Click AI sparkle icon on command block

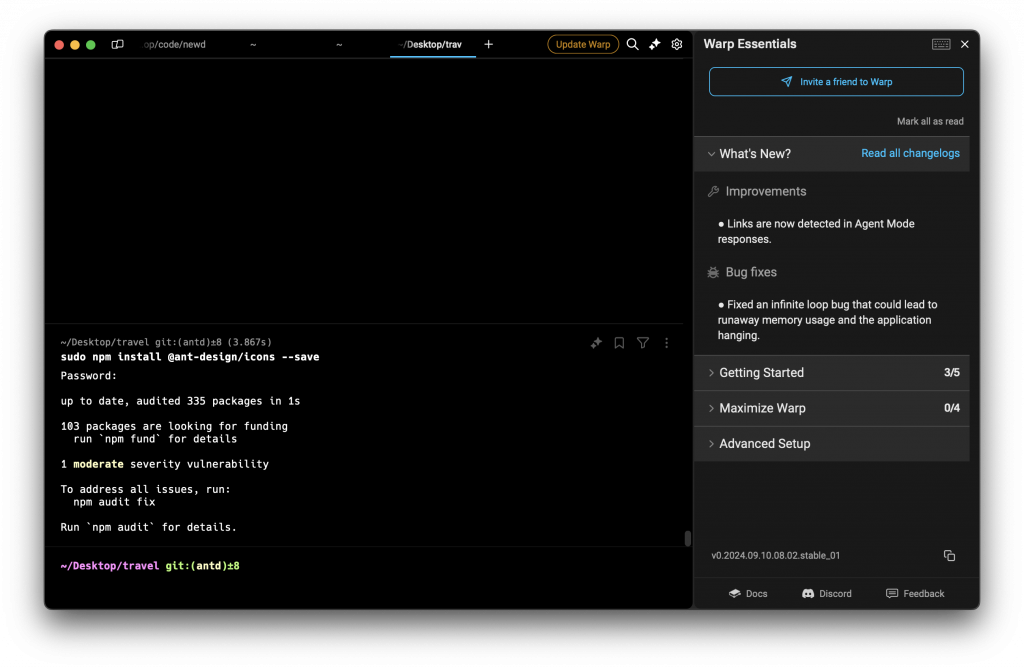click(596, 343)
